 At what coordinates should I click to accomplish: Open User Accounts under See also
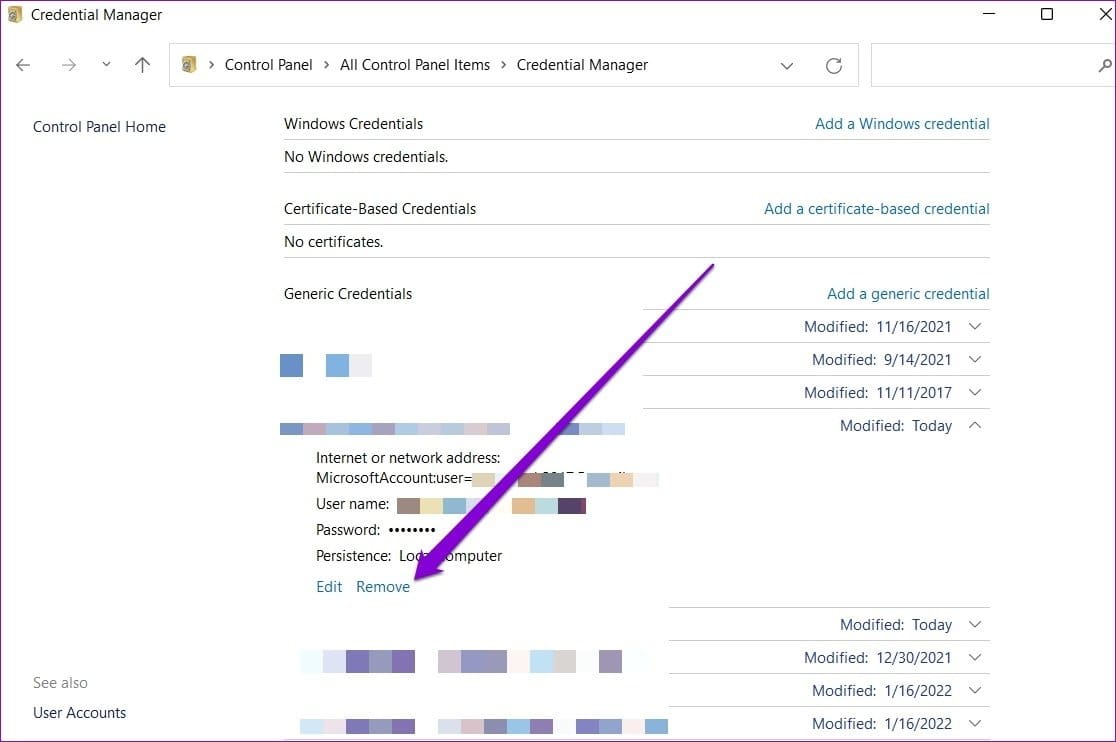point(79,713)
